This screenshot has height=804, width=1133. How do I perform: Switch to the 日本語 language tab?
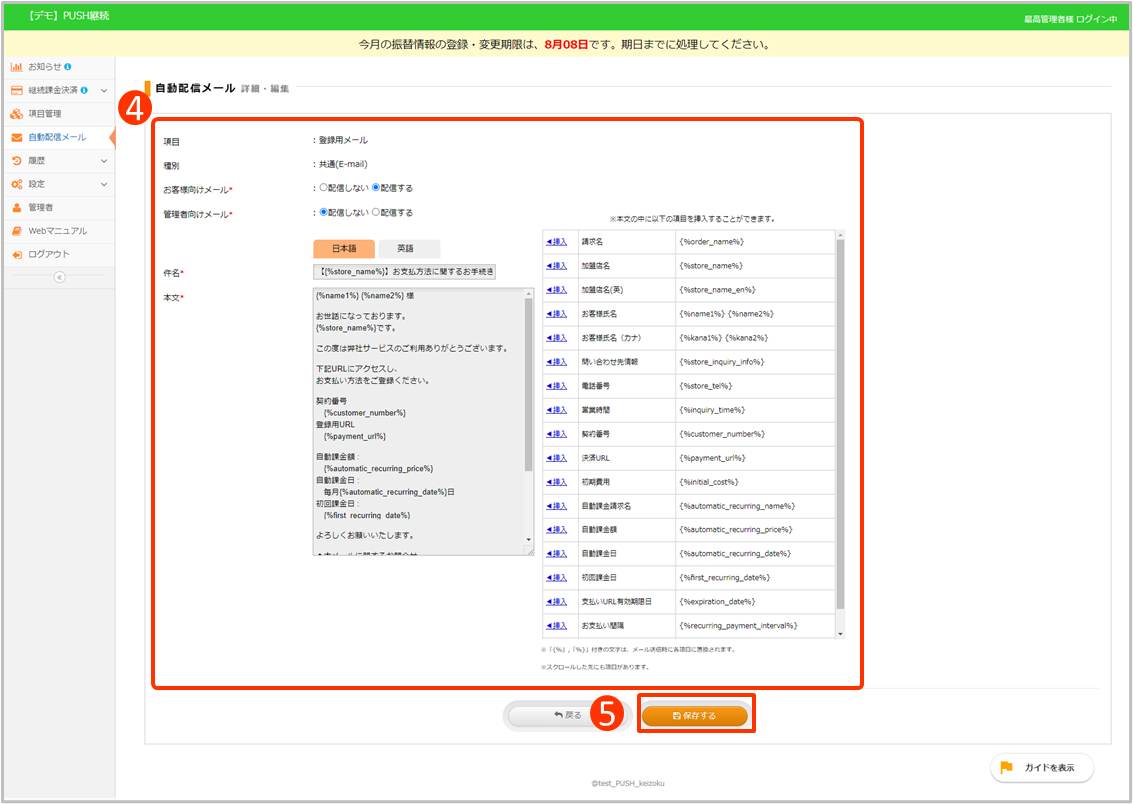pyautogui.click(x=343, y=249)
